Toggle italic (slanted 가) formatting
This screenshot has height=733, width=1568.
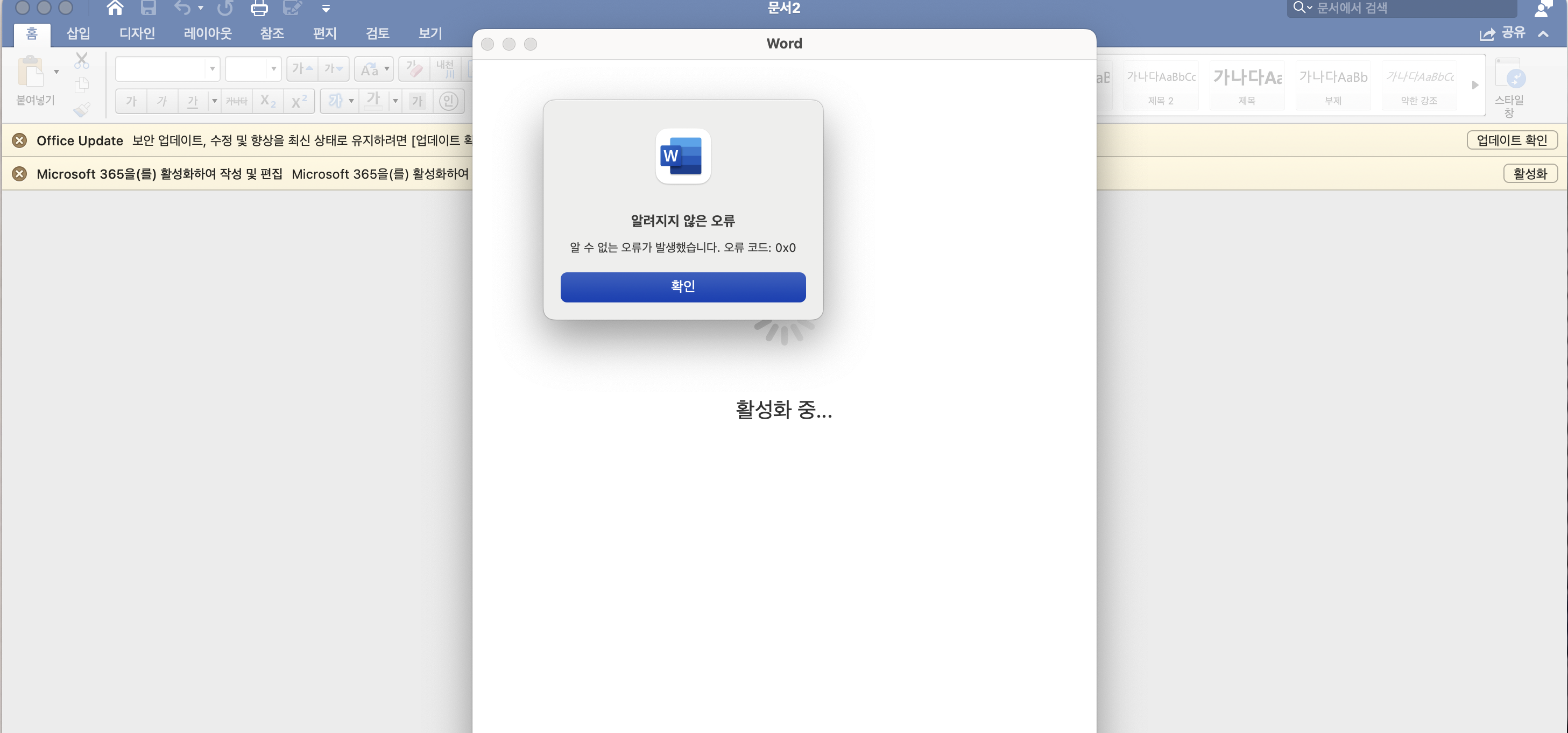[x=162, y=101]
